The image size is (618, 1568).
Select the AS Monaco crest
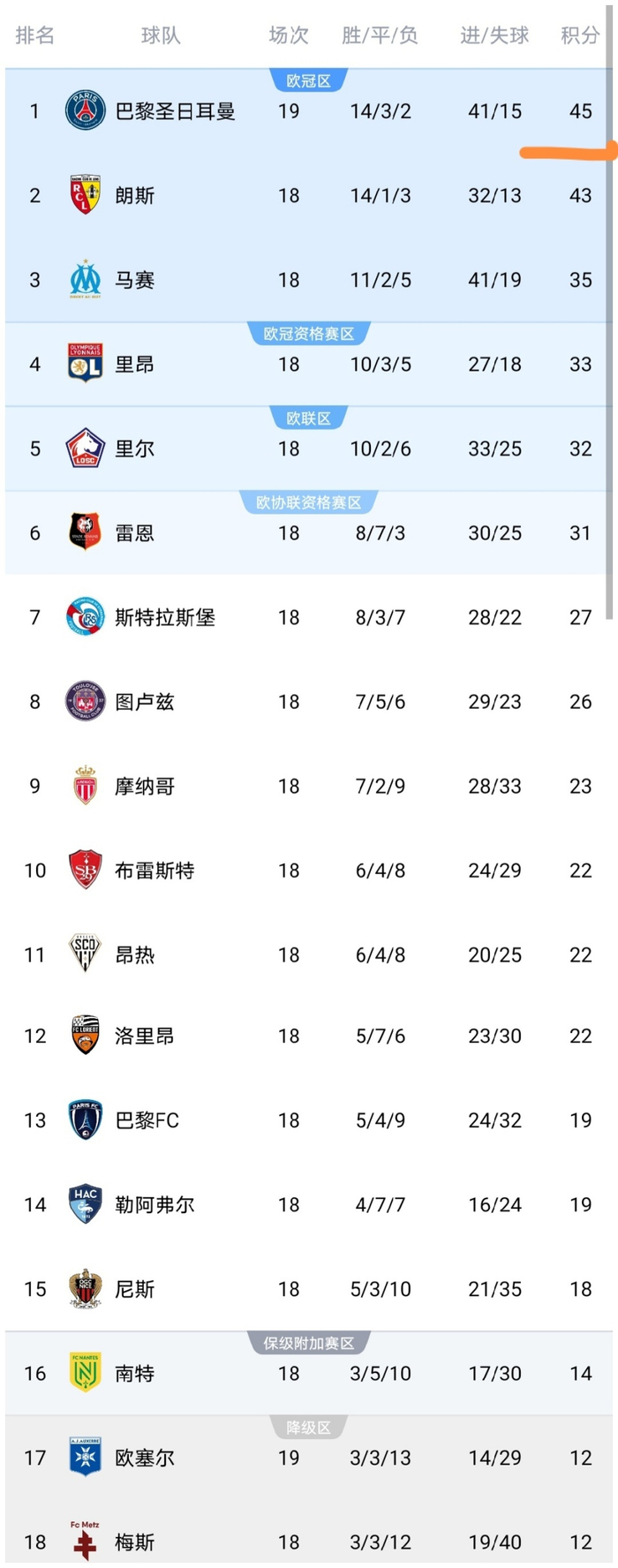[86, 785]
